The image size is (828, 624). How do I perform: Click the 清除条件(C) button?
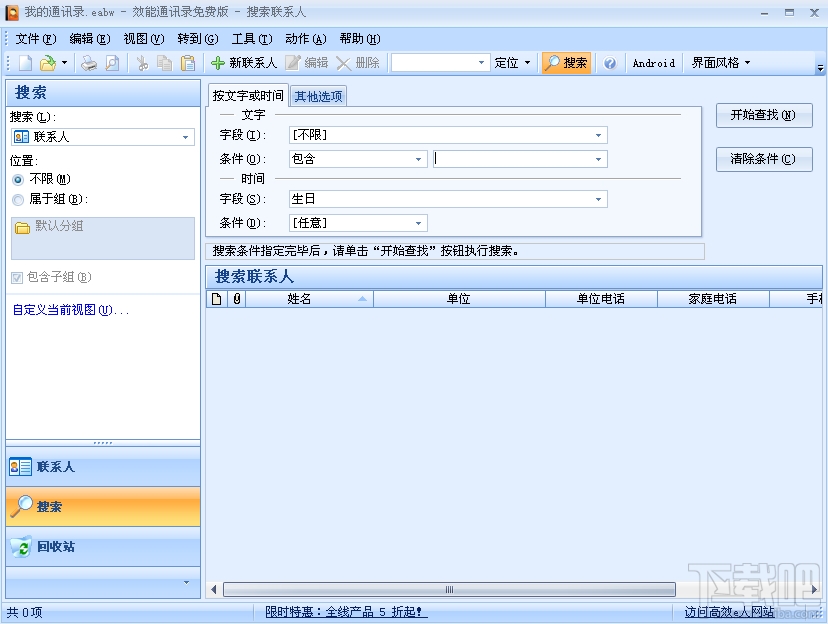[x=764, y=159]
